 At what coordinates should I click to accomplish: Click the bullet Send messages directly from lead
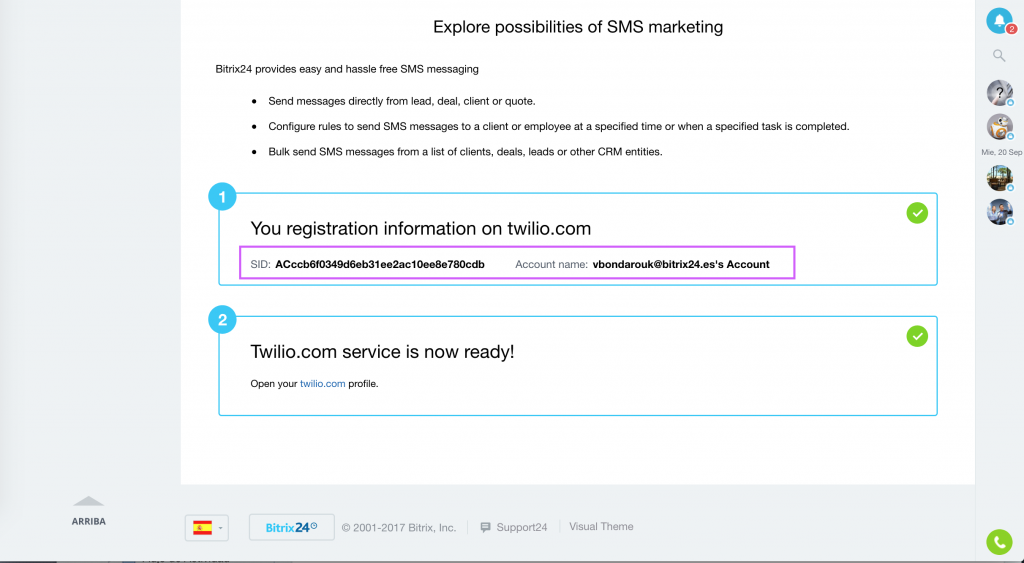(402, 101)
